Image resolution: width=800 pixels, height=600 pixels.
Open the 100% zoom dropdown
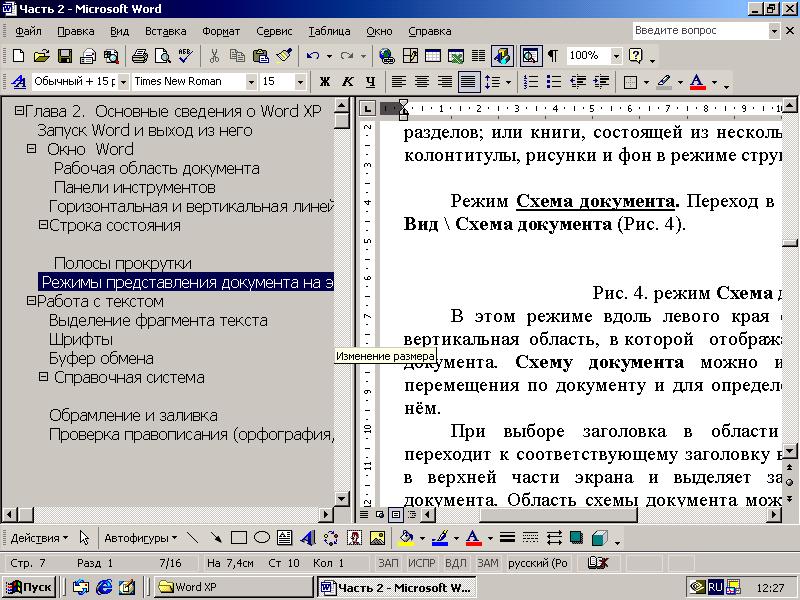(x=616, y=56)
